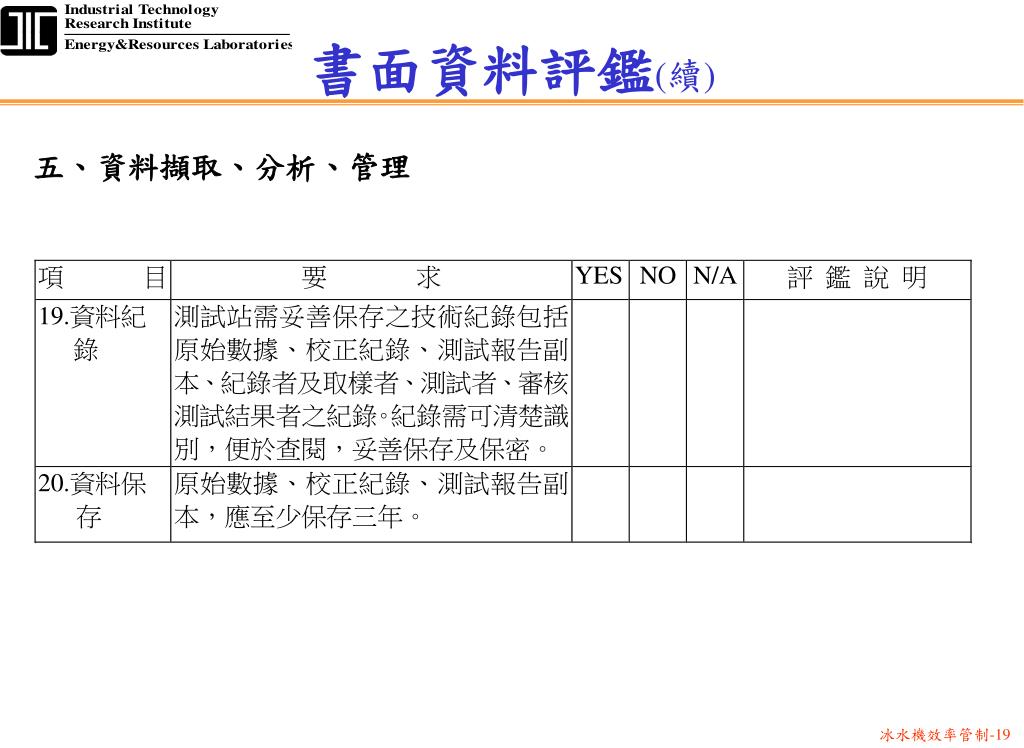Click the ITRI logo icon
Viewport: 1024px width, 748px height.
pos(29,30)
